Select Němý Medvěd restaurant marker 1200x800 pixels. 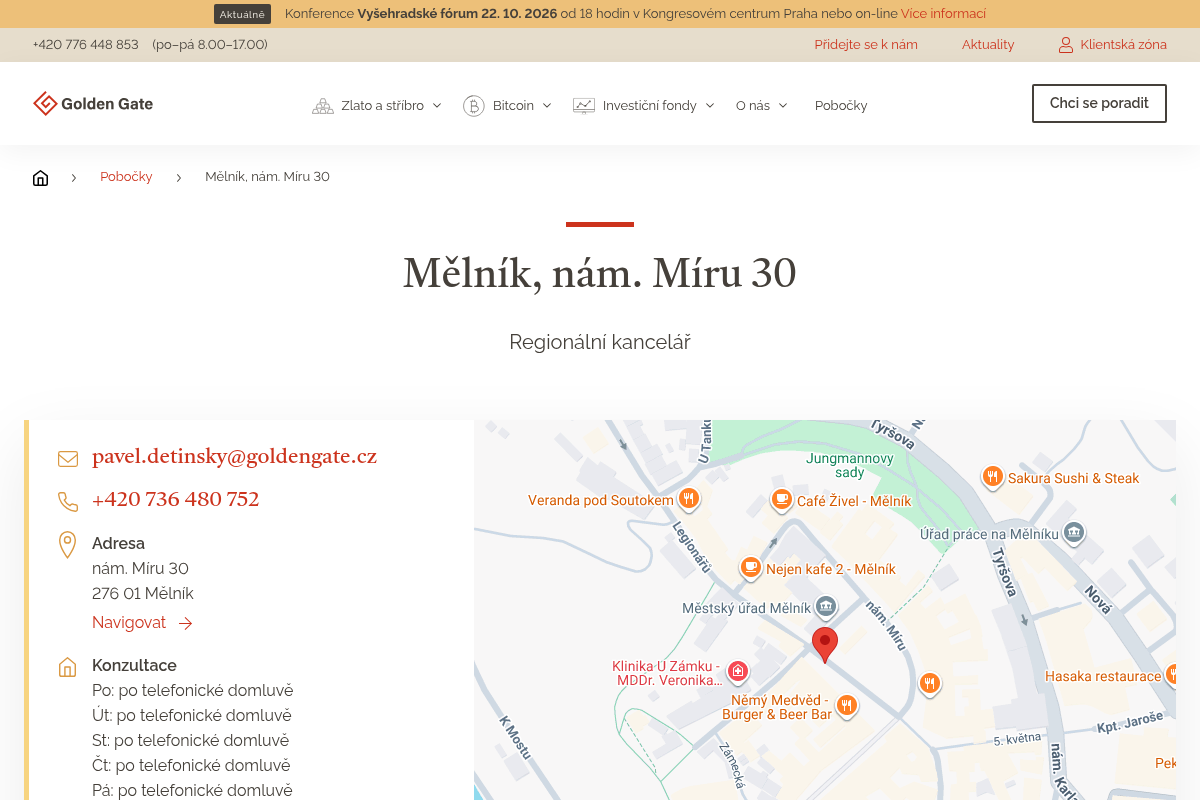(847, 706)
